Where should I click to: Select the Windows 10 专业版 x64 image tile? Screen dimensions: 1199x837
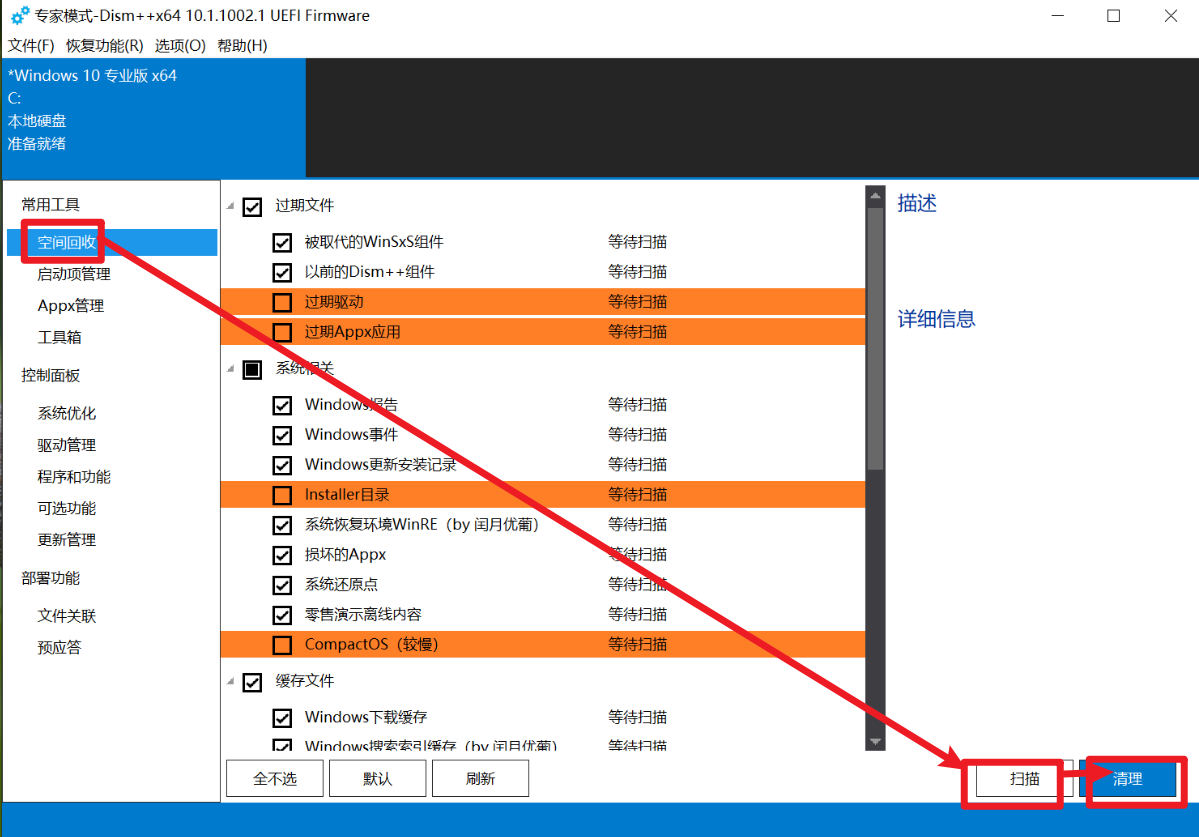point(154,118)
